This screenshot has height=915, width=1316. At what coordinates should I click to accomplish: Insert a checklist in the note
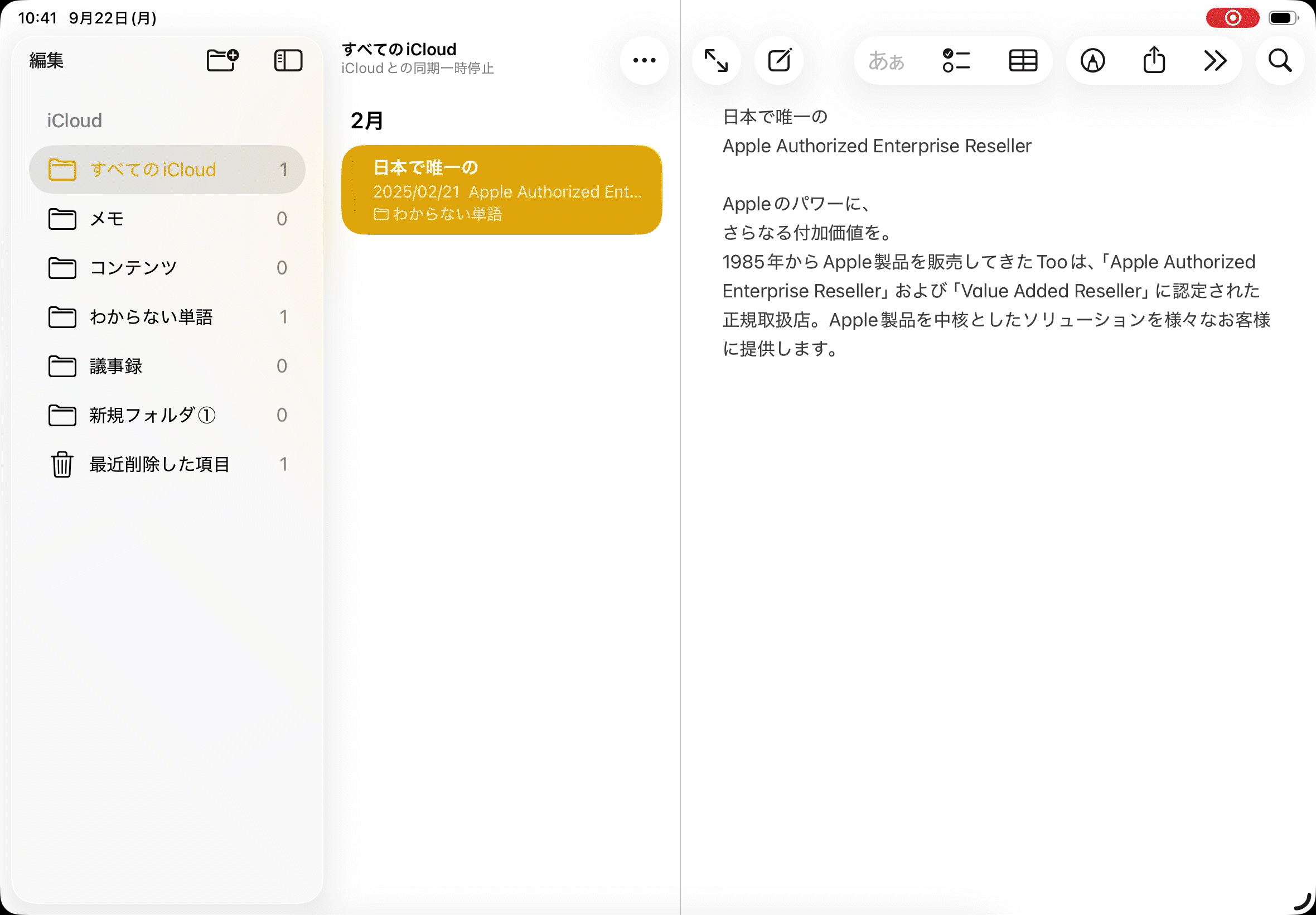956,60
